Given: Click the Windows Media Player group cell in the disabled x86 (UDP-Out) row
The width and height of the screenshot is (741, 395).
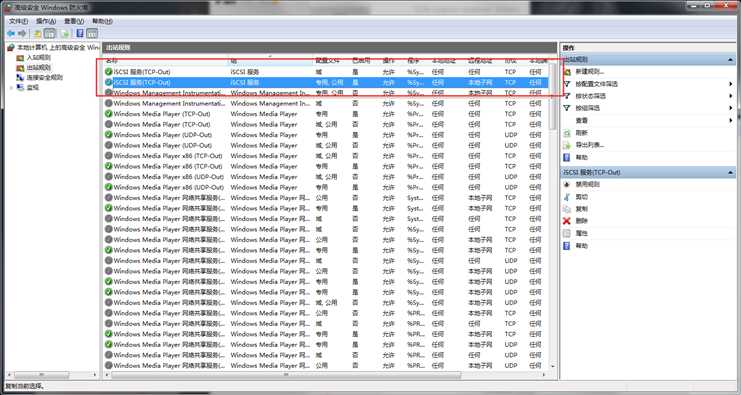Looking at the screenshot, I should pyautogui.click(x=264, y=177).
